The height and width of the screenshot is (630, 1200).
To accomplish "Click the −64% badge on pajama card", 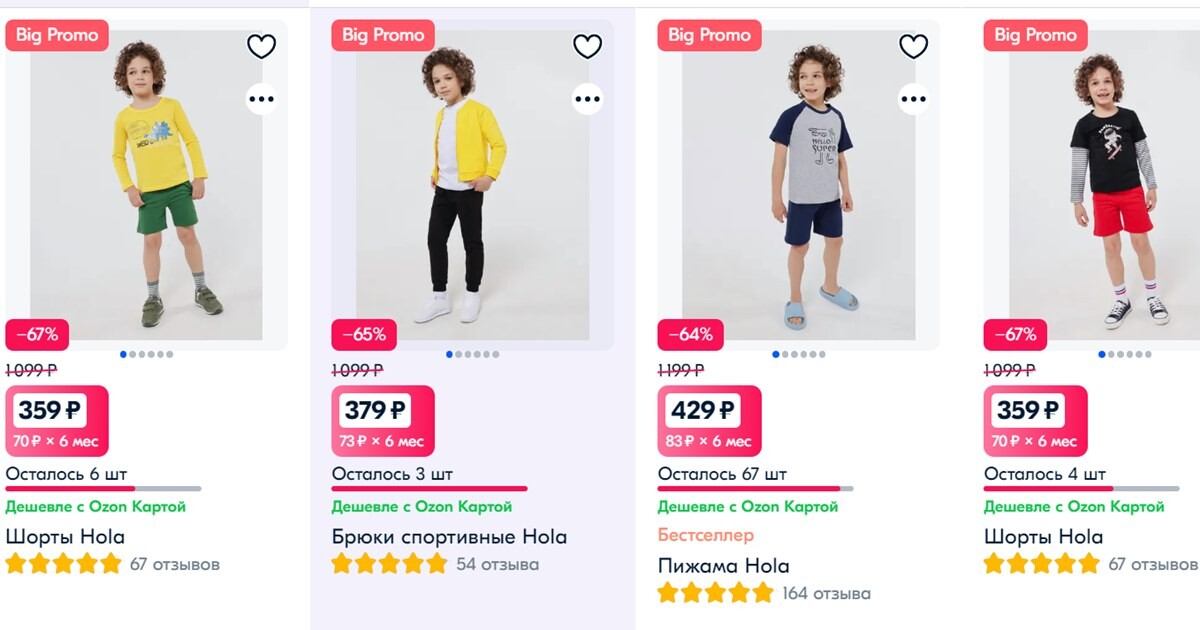I will coord(690,334).
